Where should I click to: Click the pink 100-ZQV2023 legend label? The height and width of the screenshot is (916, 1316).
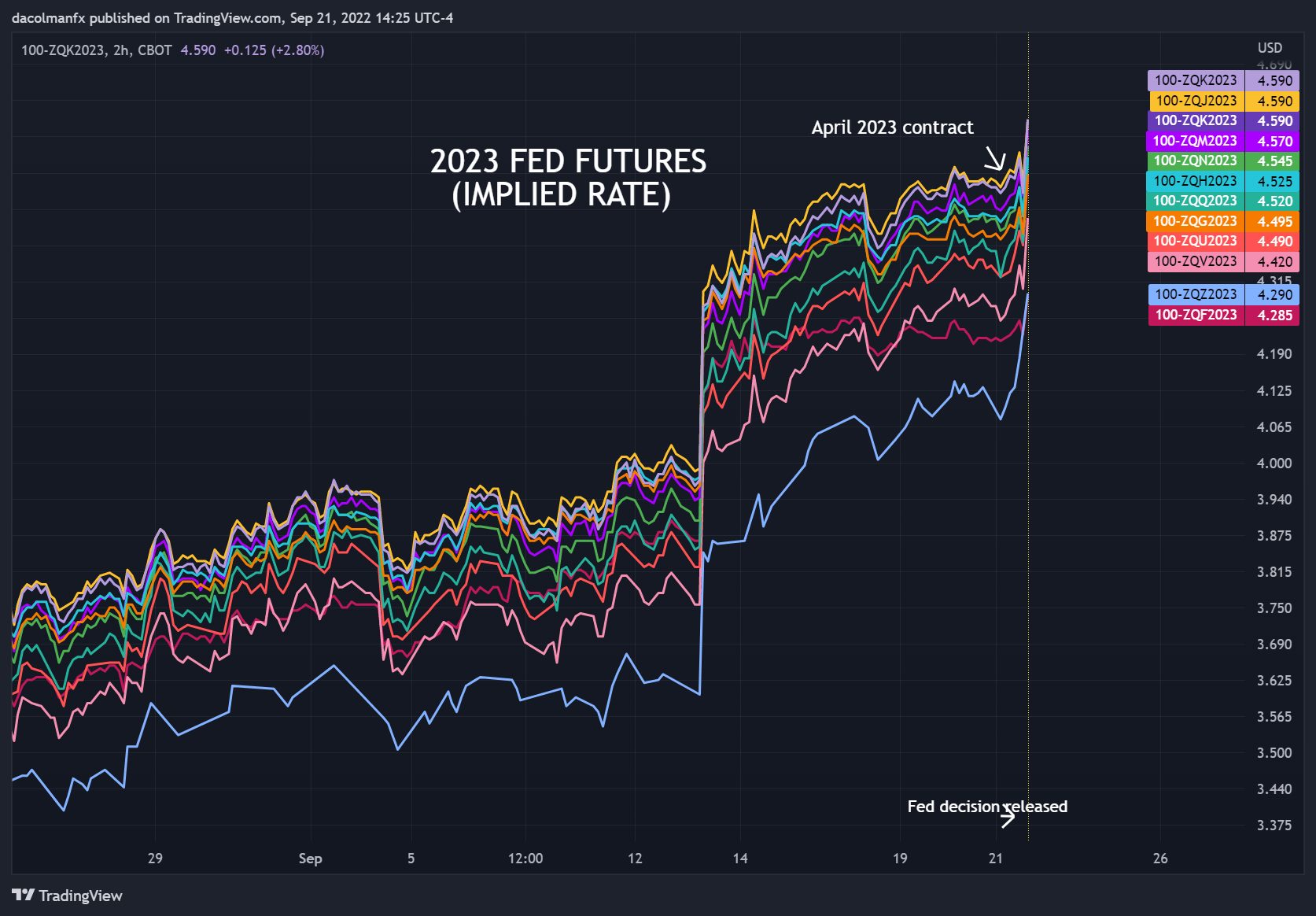tap(1195, 261)
